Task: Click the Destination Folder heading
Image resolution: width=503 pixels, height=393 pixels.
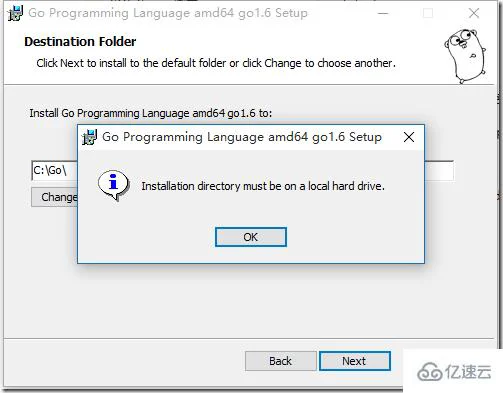Action: [x=80, y=42]
